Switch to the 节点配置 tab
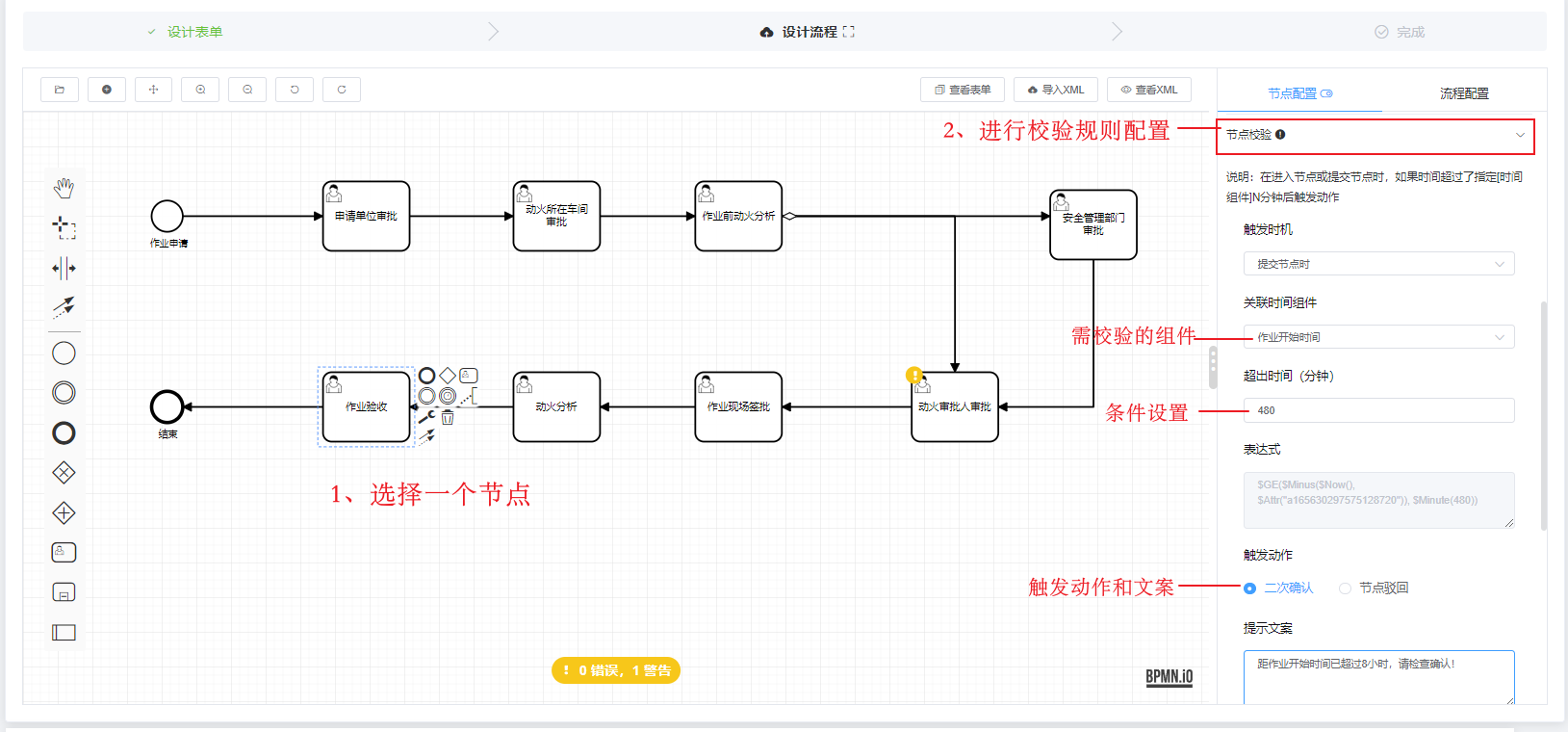The height and width of the screenshot is (732, 1568). [1299, 93]
